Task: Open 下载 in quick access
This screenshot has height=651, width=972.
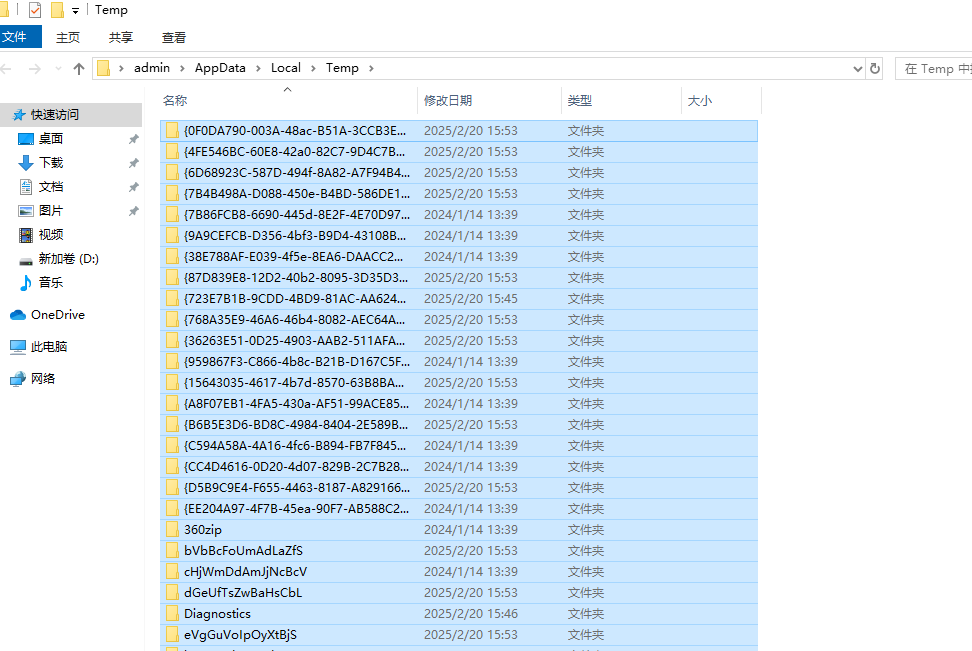Action: (51, 163)
